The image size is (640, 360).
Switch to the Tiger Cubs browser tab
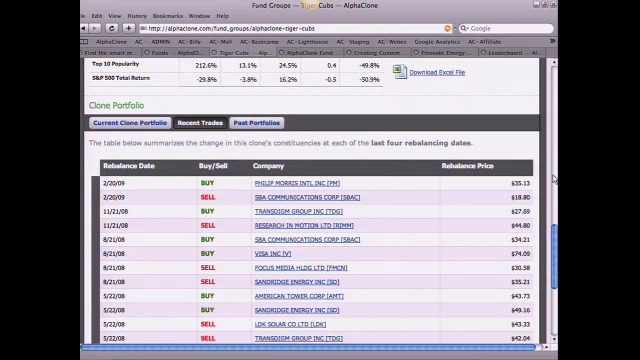(x=243, y=53)
